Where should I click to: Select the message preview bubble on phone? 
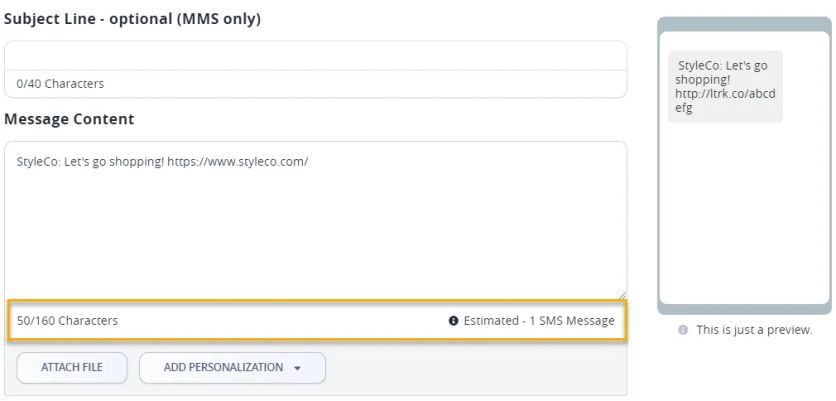tap(725, 86)
